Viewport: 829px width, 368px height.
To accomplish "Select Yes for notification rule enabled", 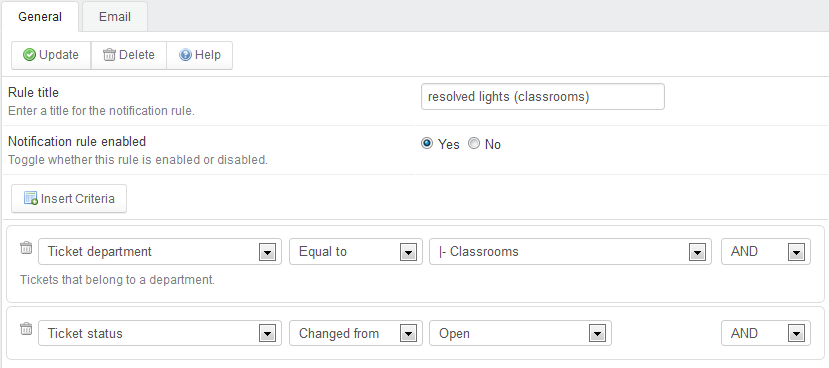I will [x=427, y=144].
